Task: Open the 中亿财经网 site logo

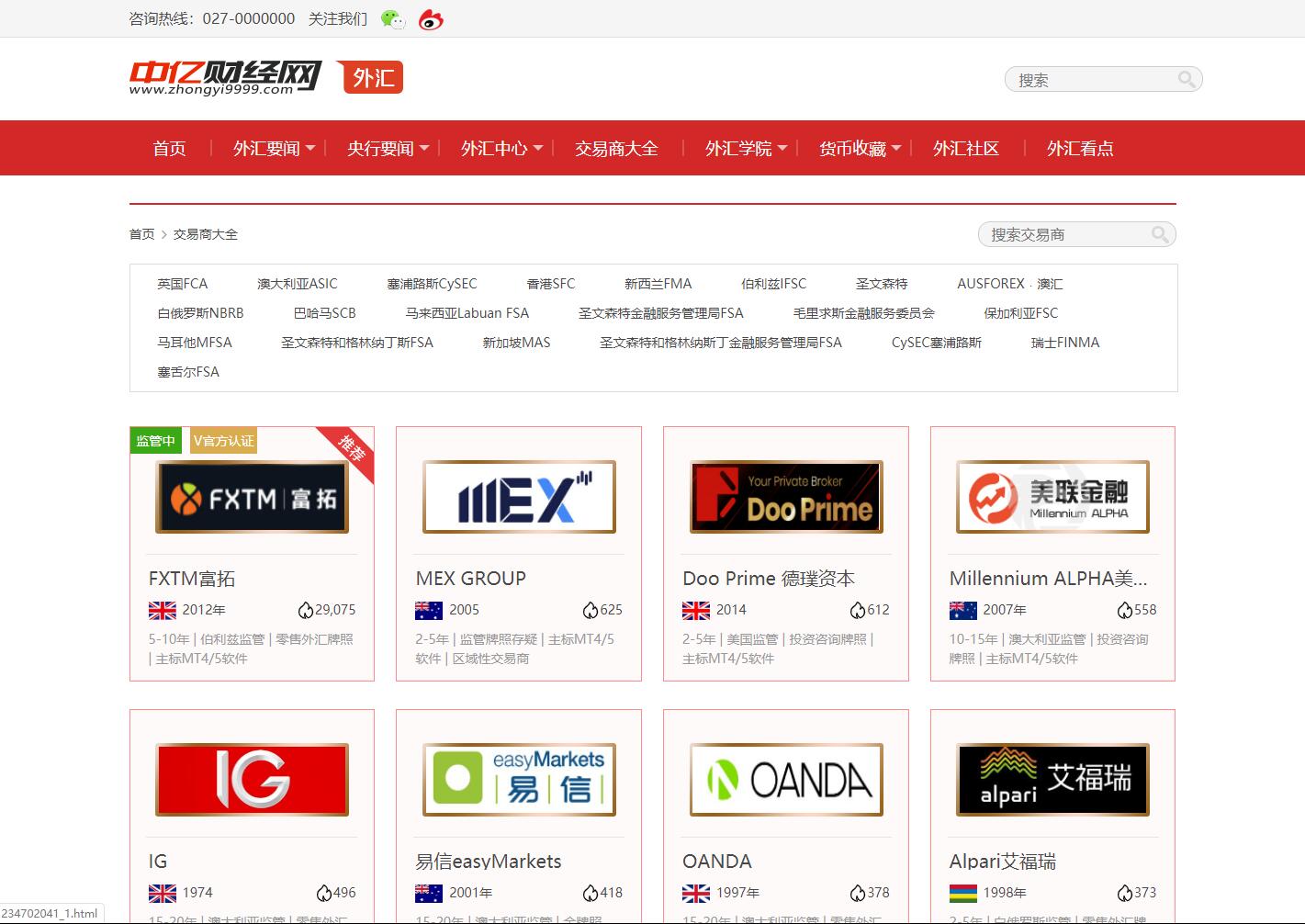Action: 225,78
